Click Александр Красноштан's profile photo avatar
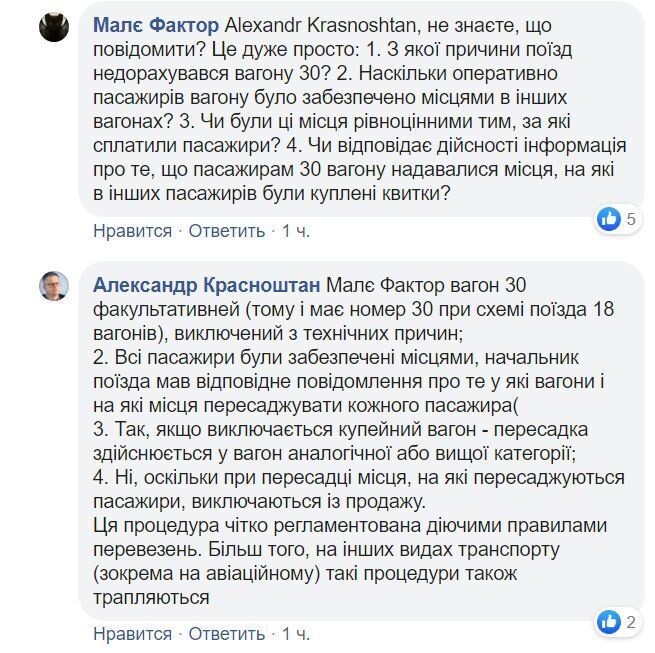The width and height of the screenshot is (655, 653). 54,286
